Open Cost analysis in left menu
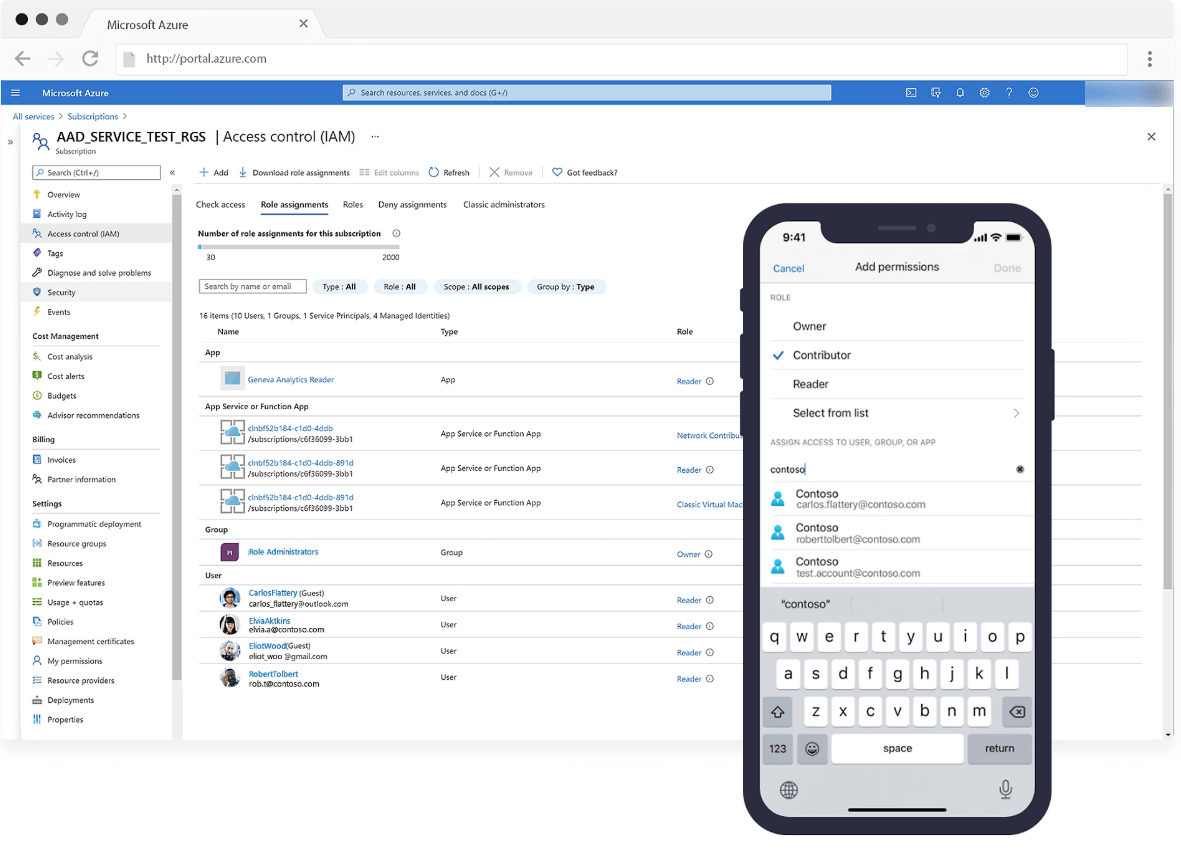The height and width of the screenshot is (865, 1181). pos(70,356)
